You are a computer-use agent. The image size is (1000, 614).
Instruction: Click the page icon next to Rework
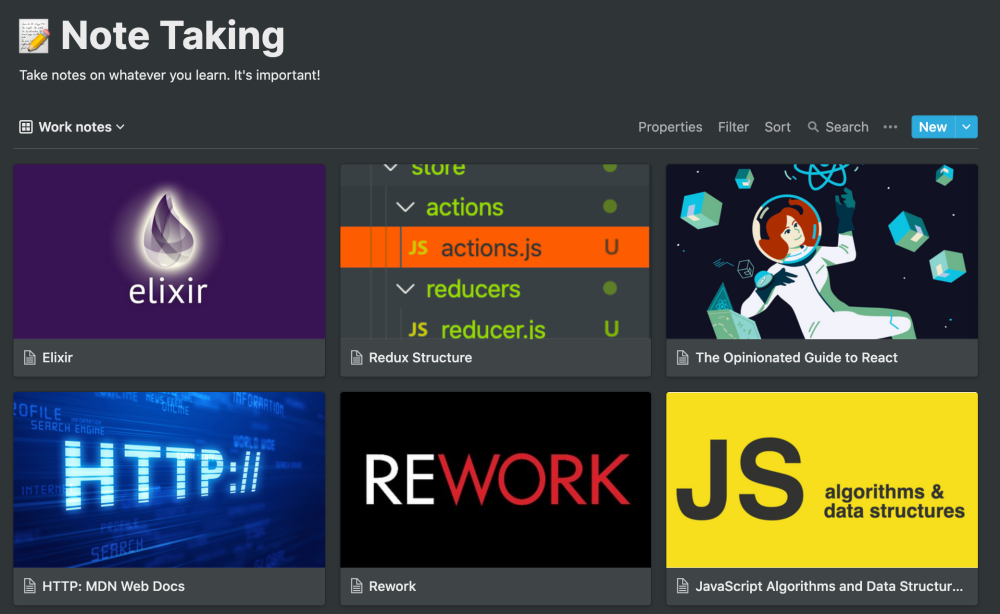point(357,586)
